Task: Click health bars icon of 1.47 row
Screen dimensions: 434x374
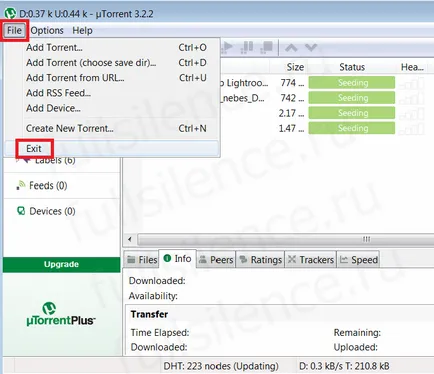Action: pyautogui.click(x=412, y=128)
